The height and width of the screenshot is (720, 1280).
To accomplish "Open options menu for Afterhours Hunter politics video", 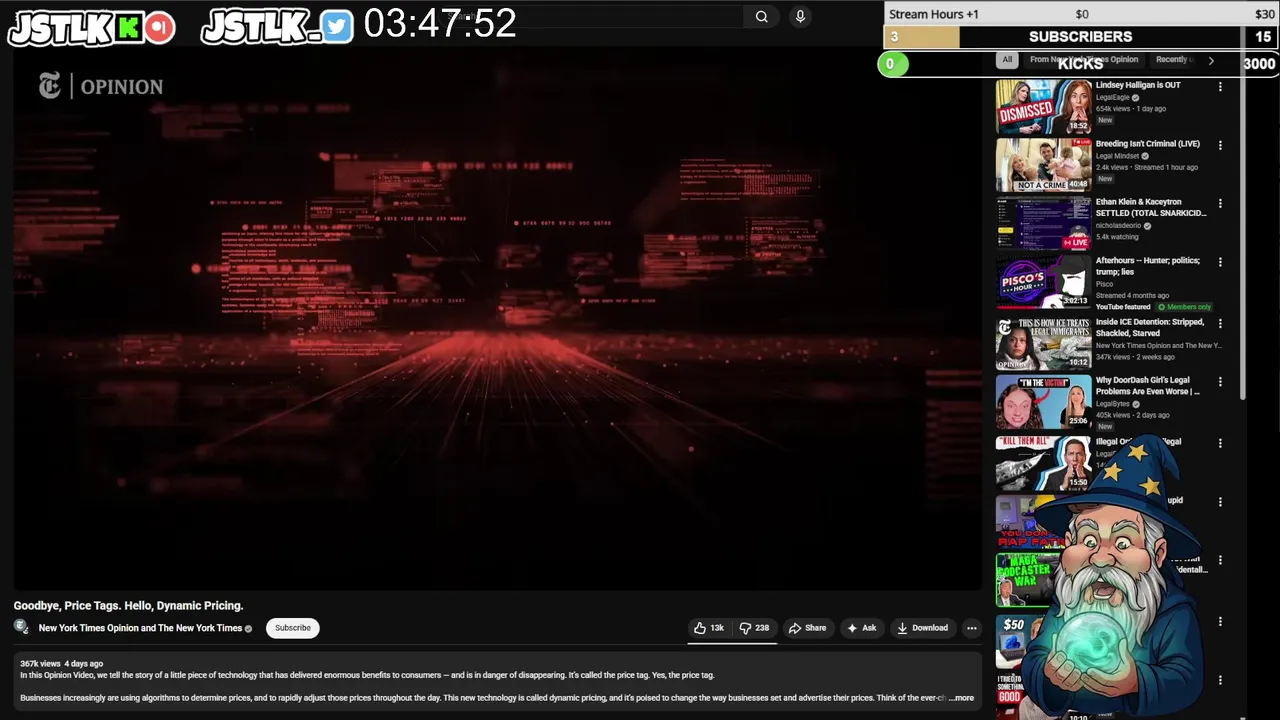I will [1220, 262].
